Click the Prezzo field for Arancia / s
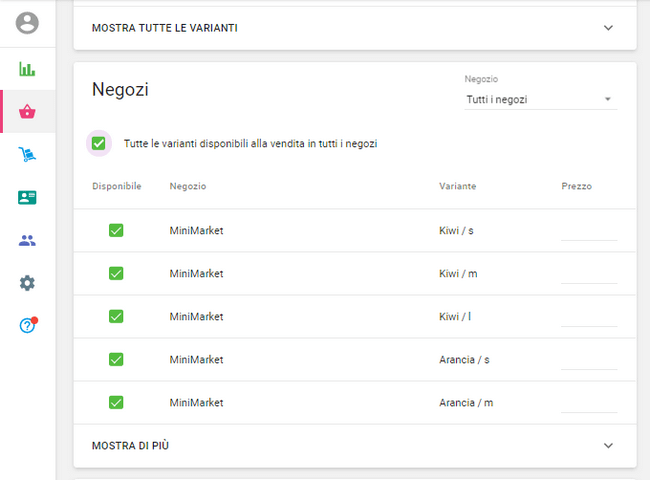Screen dimensions: 650x480 [589, 360]
